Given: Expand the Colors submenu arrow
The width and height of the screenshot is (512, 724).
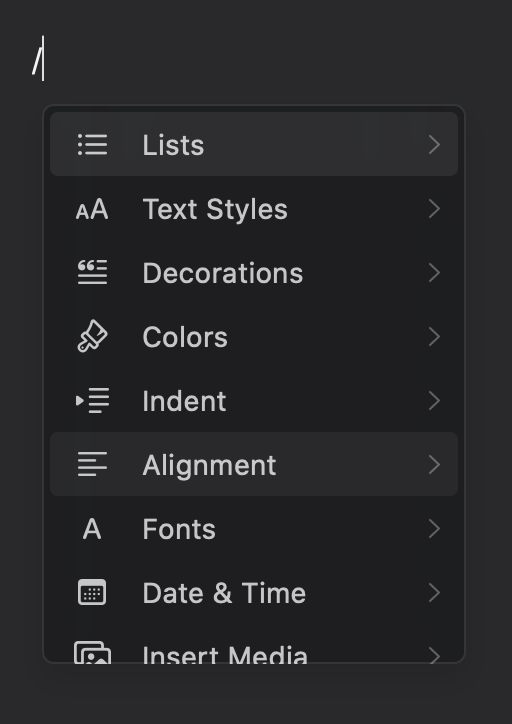Looking at the screenshot, I should pos(434,337).
